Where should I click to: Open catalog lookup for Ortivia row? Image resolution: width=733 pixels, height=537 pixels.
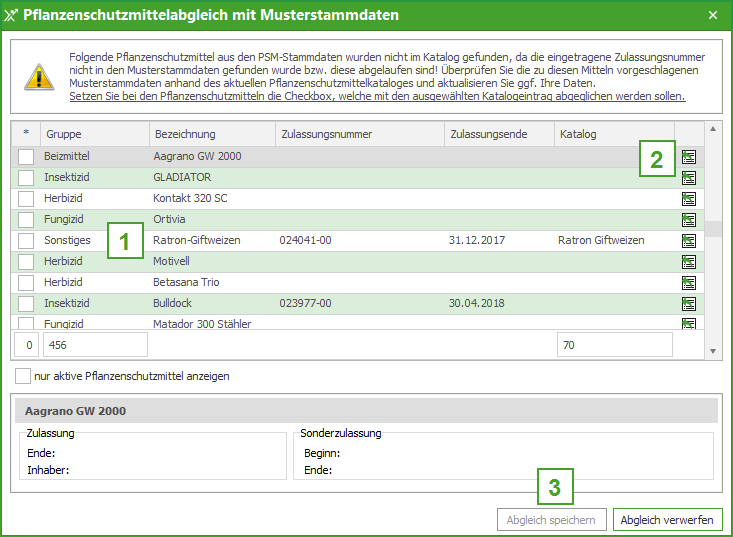click(x=689, y=220)
